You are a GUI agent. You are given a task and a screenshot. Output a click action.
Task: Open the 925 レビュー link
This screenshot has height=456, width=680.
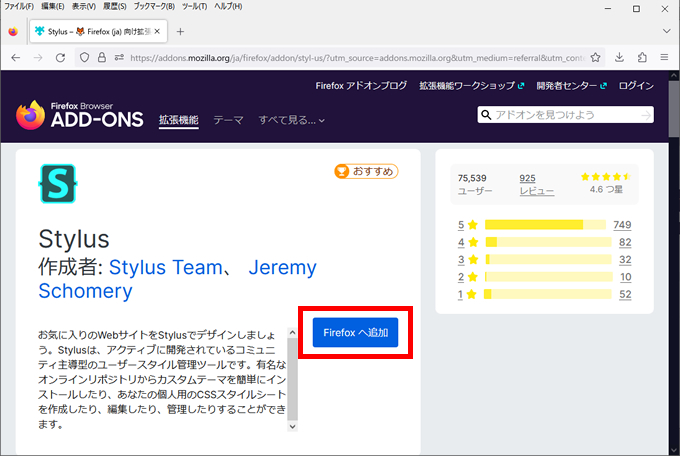click(537, 184)
